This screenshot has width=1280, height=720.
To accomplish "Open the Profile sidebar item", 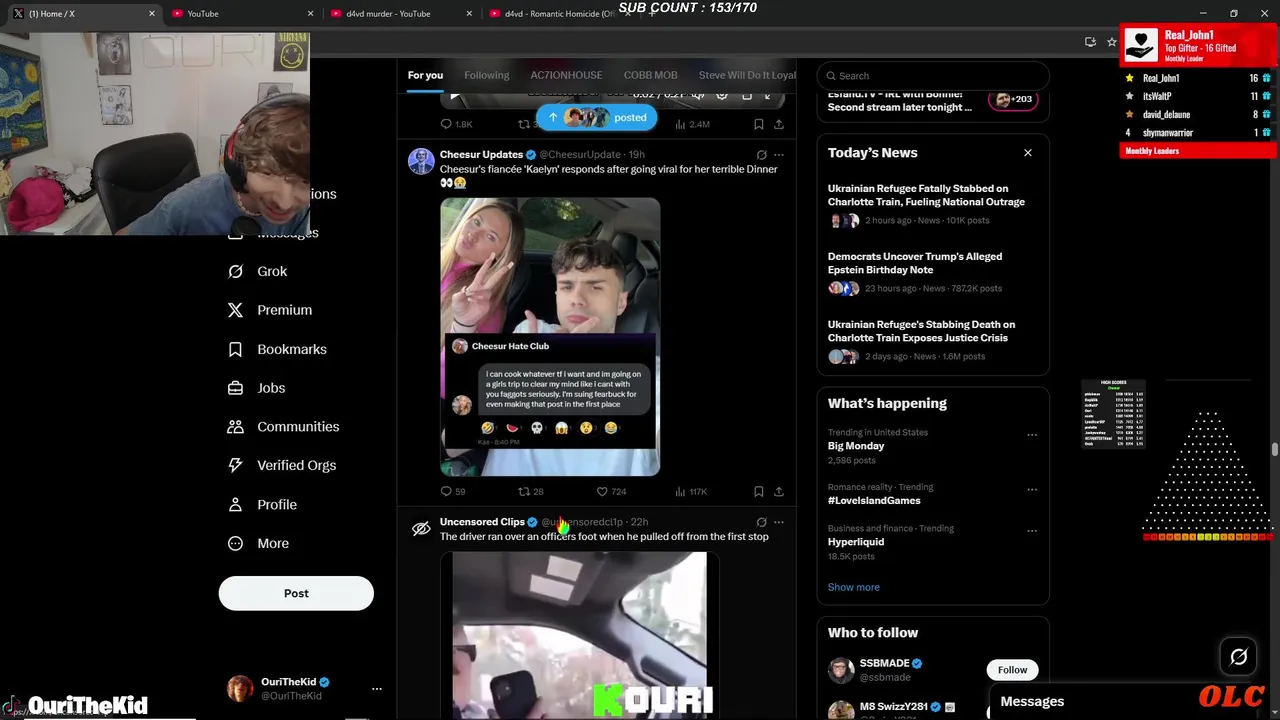I will 263,504.
